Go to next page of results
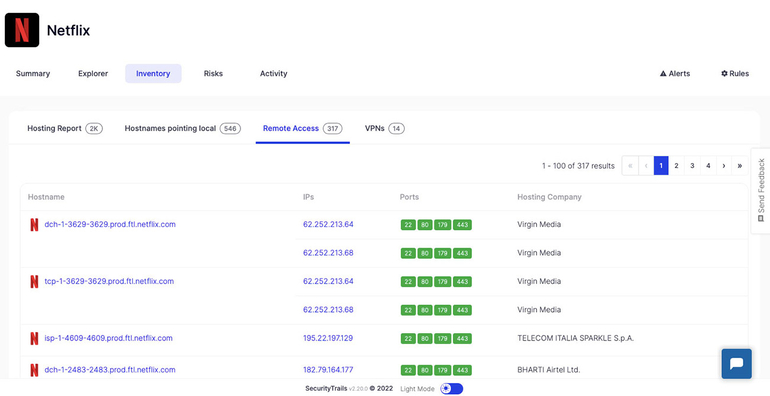 (x=723, y=166)
